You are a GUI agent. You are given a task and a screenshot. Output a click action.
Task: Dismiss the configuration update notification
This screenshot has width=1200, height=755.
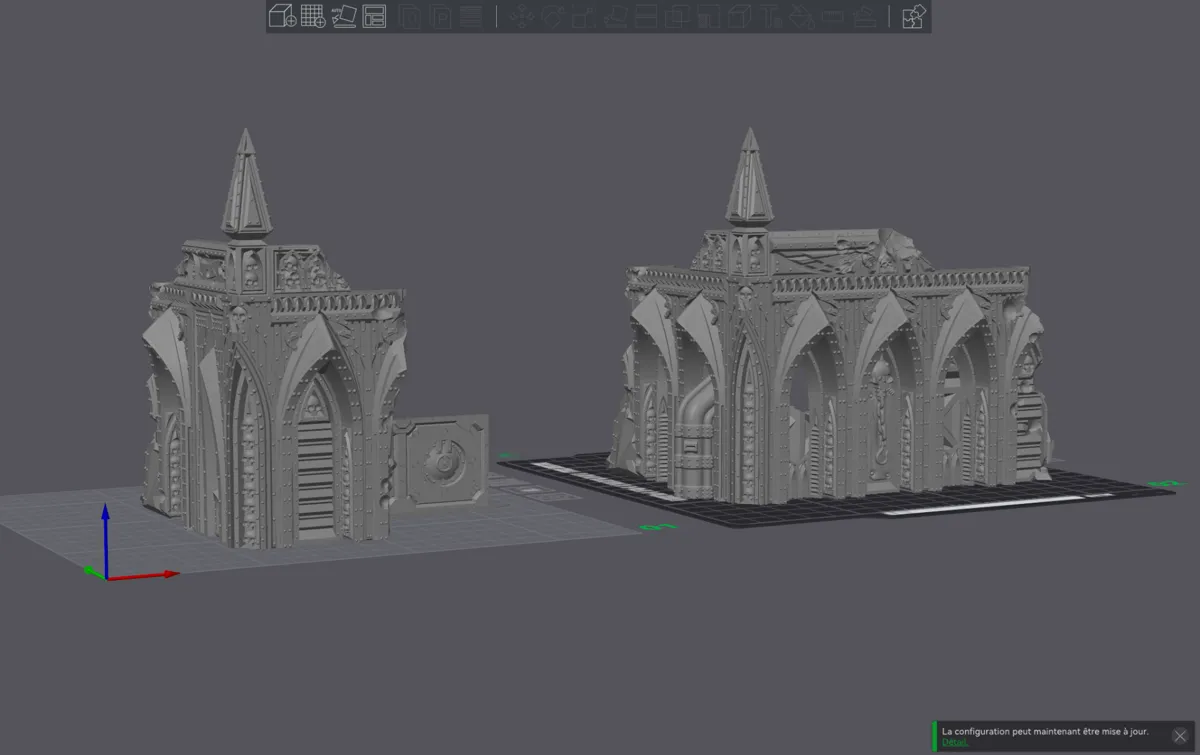coord(1180,736)
